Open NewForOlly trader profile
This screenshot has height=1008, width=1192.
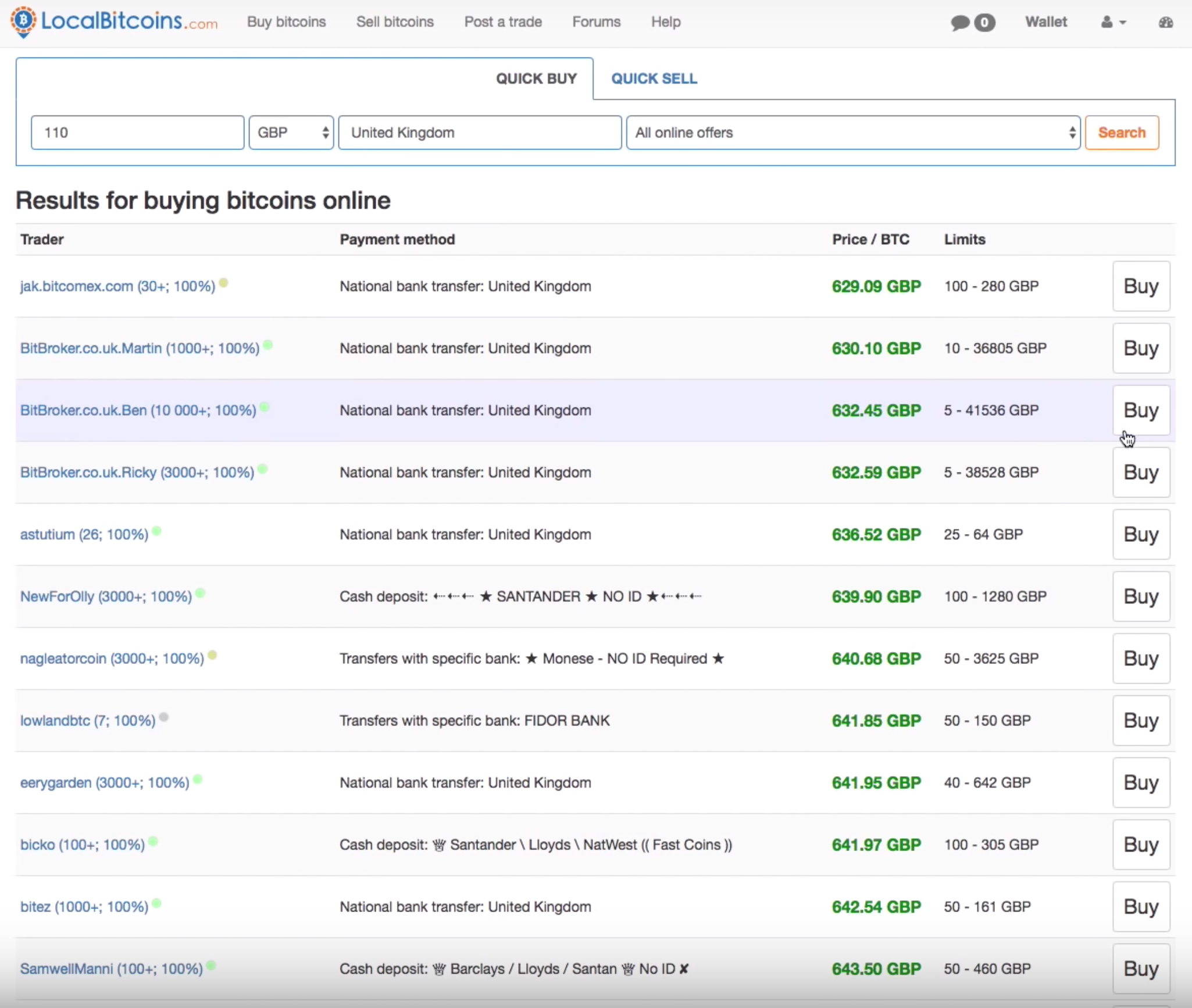click(106, 597)
